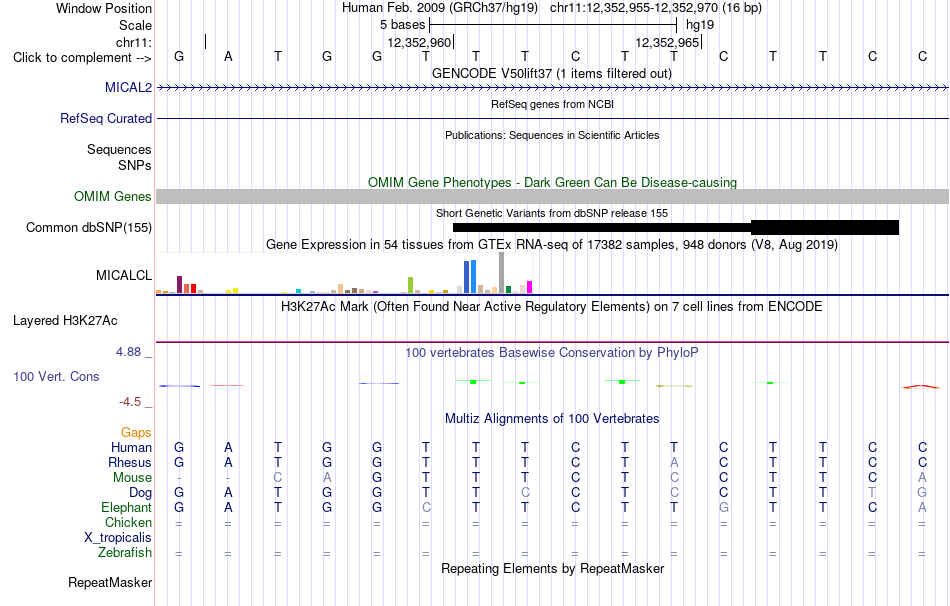The width and height of the screenshot is (950, 606).
Task: Click the MICAL2 gene track label
Action: (128, 88)
